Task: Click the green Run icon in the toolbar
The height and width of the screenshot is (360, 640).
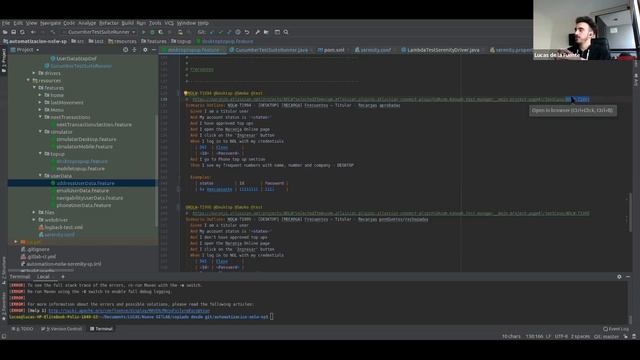Action: 143,32
